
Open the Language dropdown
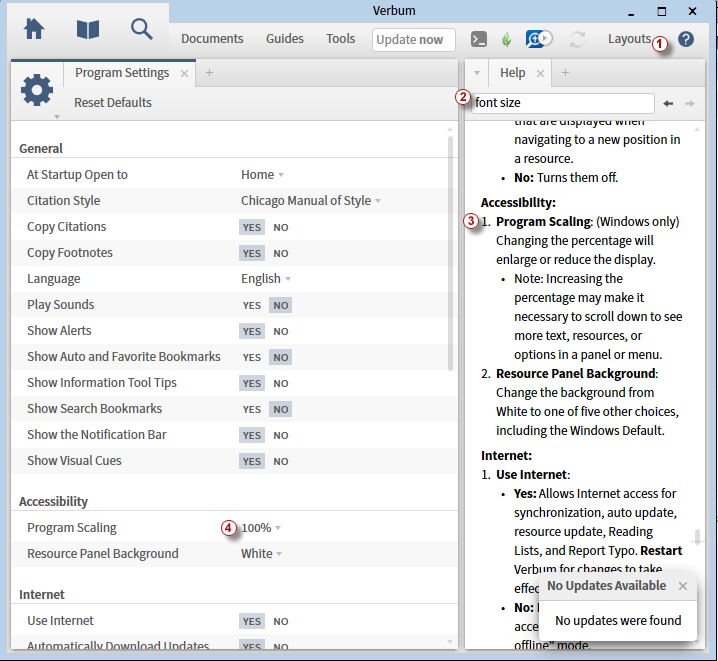point(266,279)
